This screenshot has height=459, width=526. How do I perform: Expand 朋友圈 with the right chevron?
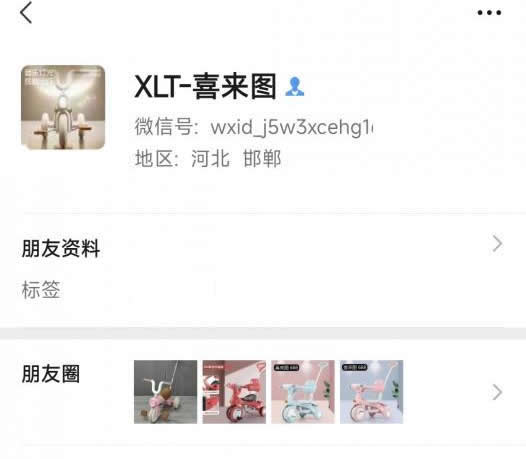(497, 392)
